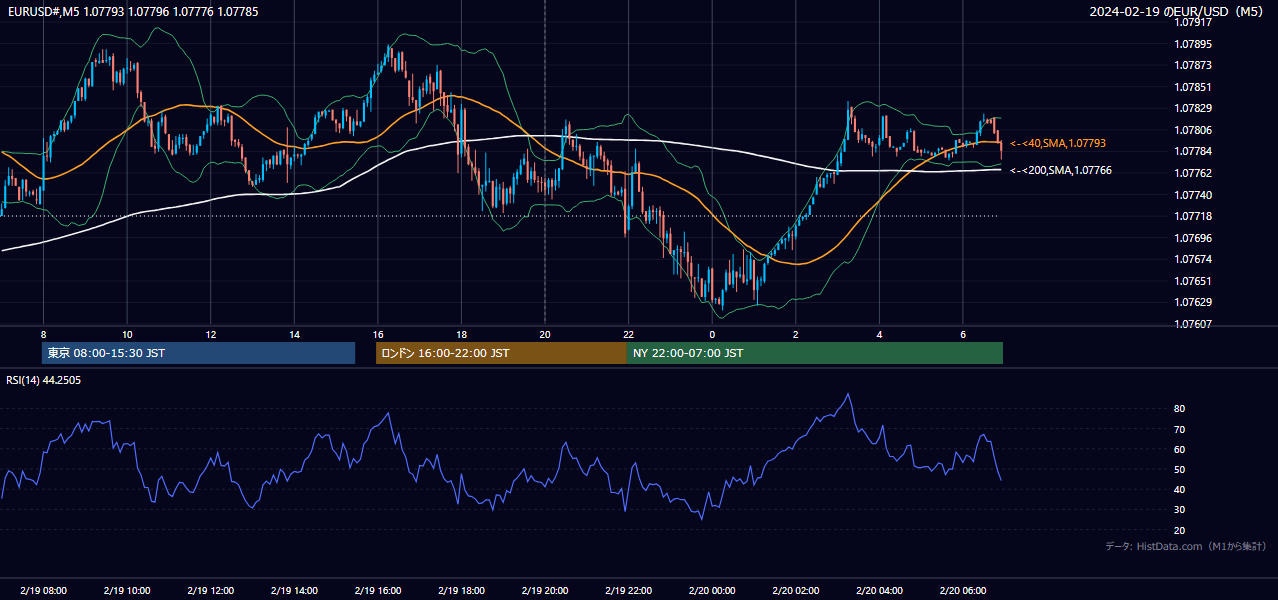1278x600 pixels.
Task: Click RSI scale level 20
Action: pyautogui.click(x=1179, y=530)
